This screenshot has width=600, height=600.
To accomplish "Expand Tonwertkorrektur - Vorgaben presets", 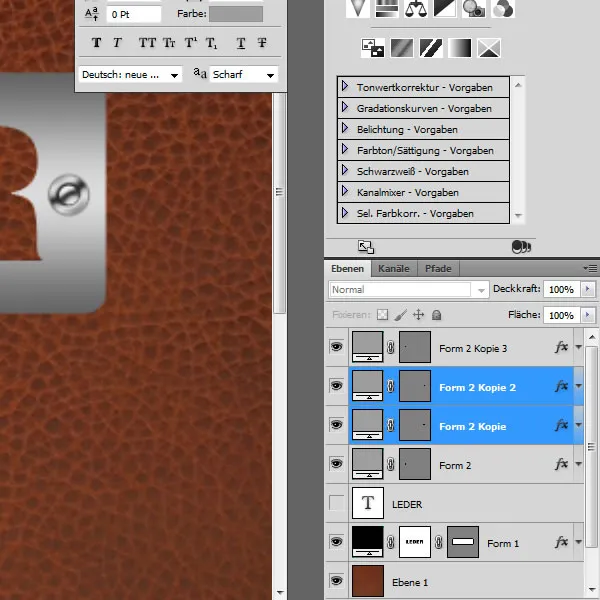I will click(x=345, y=87).
